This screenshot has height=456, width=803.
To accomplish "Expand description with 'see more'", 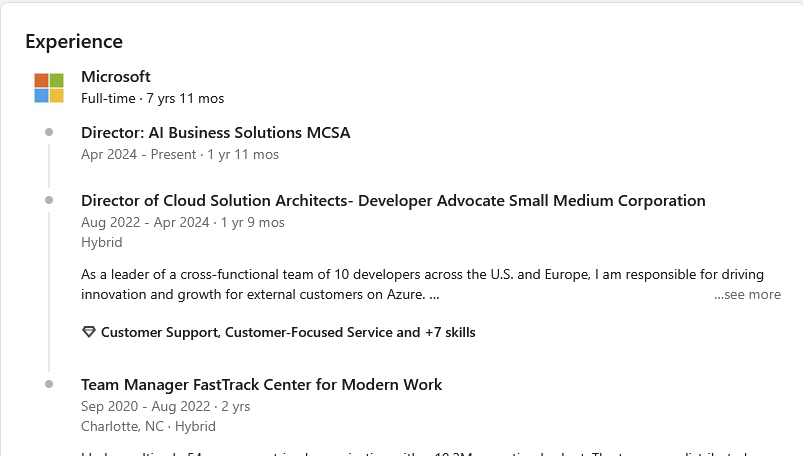I will pos(747,295).
